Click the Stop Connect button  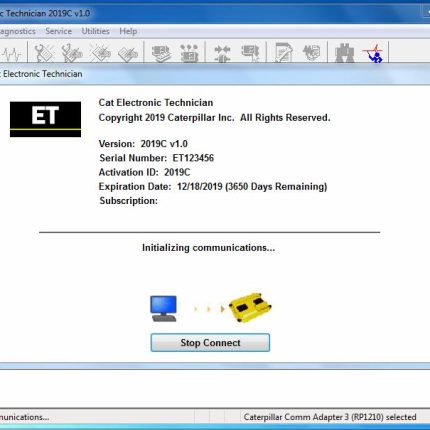click(x=210, y=343)
